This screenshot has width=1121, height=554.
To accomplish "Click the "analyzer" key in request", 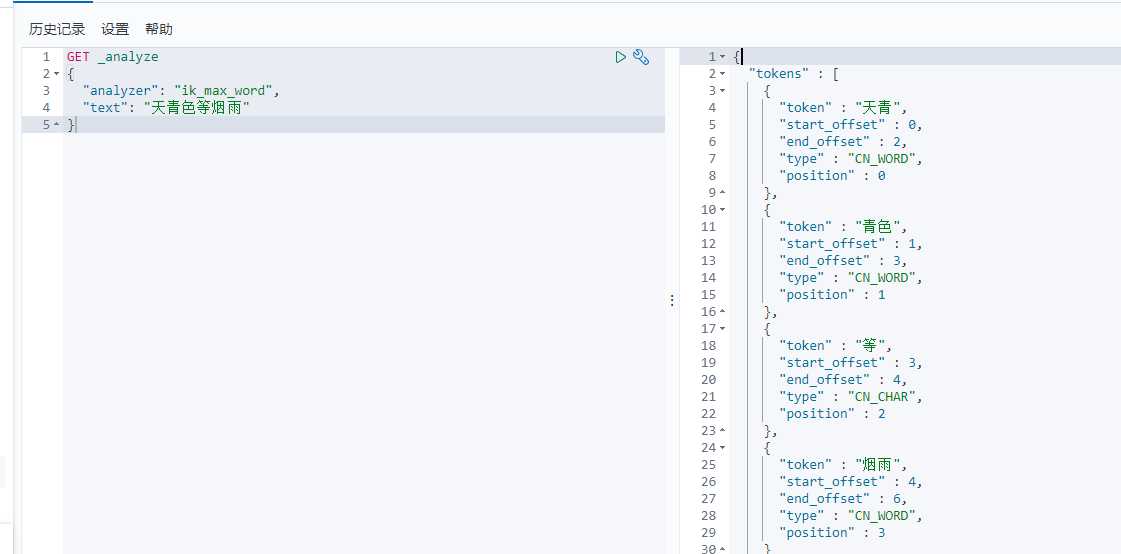I will click(x=119, y=91).
